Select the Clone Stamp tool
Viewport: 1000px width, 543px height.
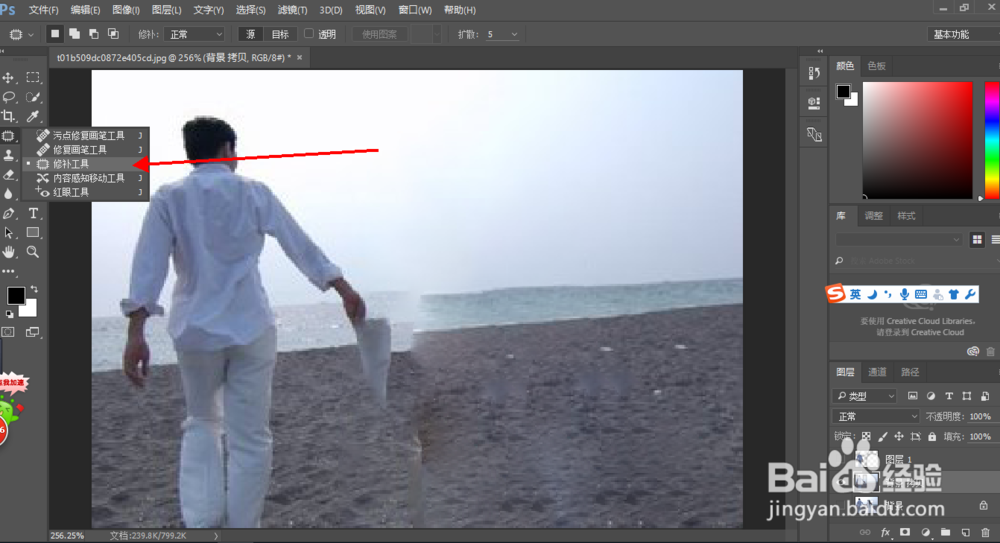click(x=8, y=155)
